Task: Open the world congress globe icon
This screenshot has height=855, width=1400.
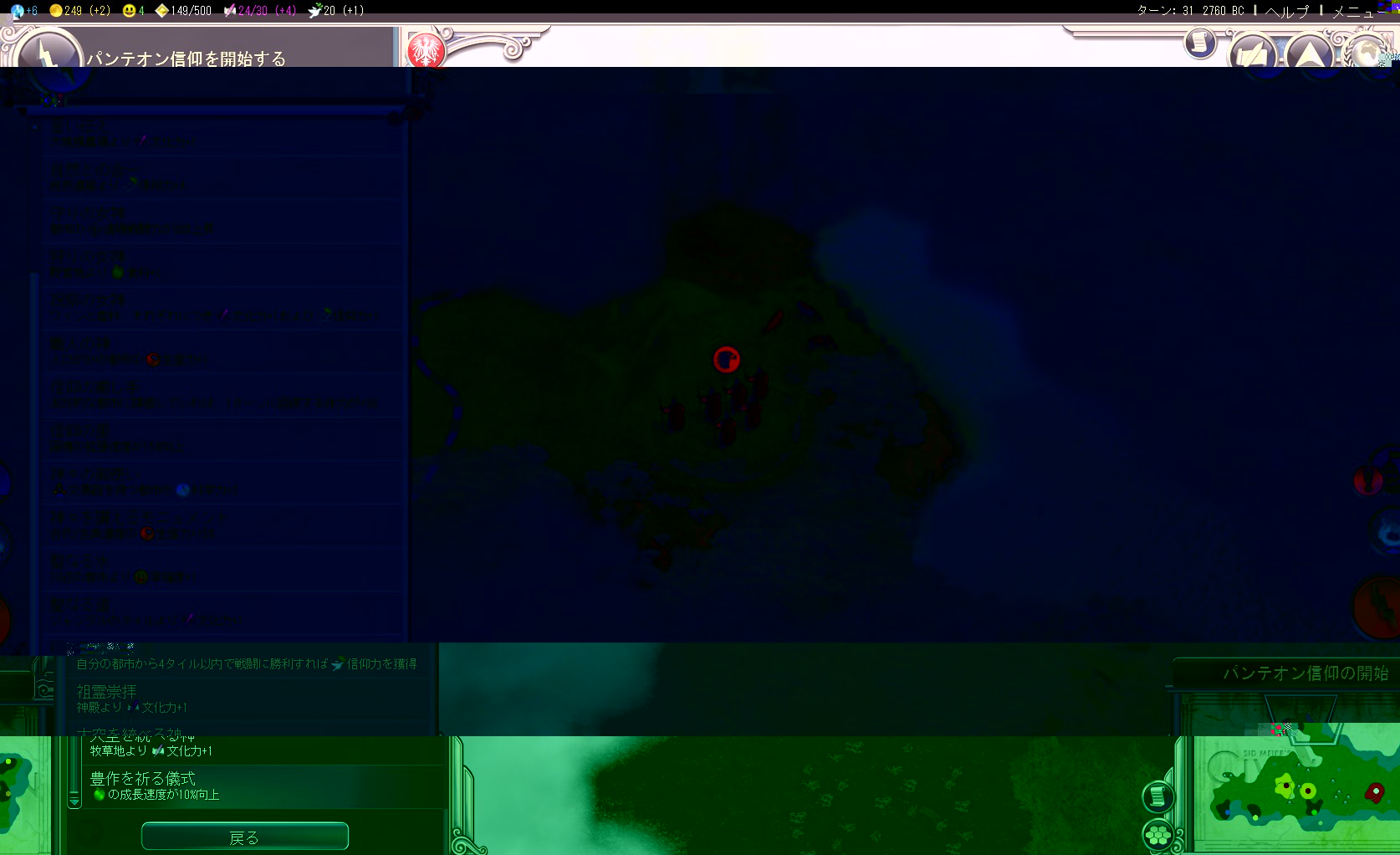Action: point(1367,53)
